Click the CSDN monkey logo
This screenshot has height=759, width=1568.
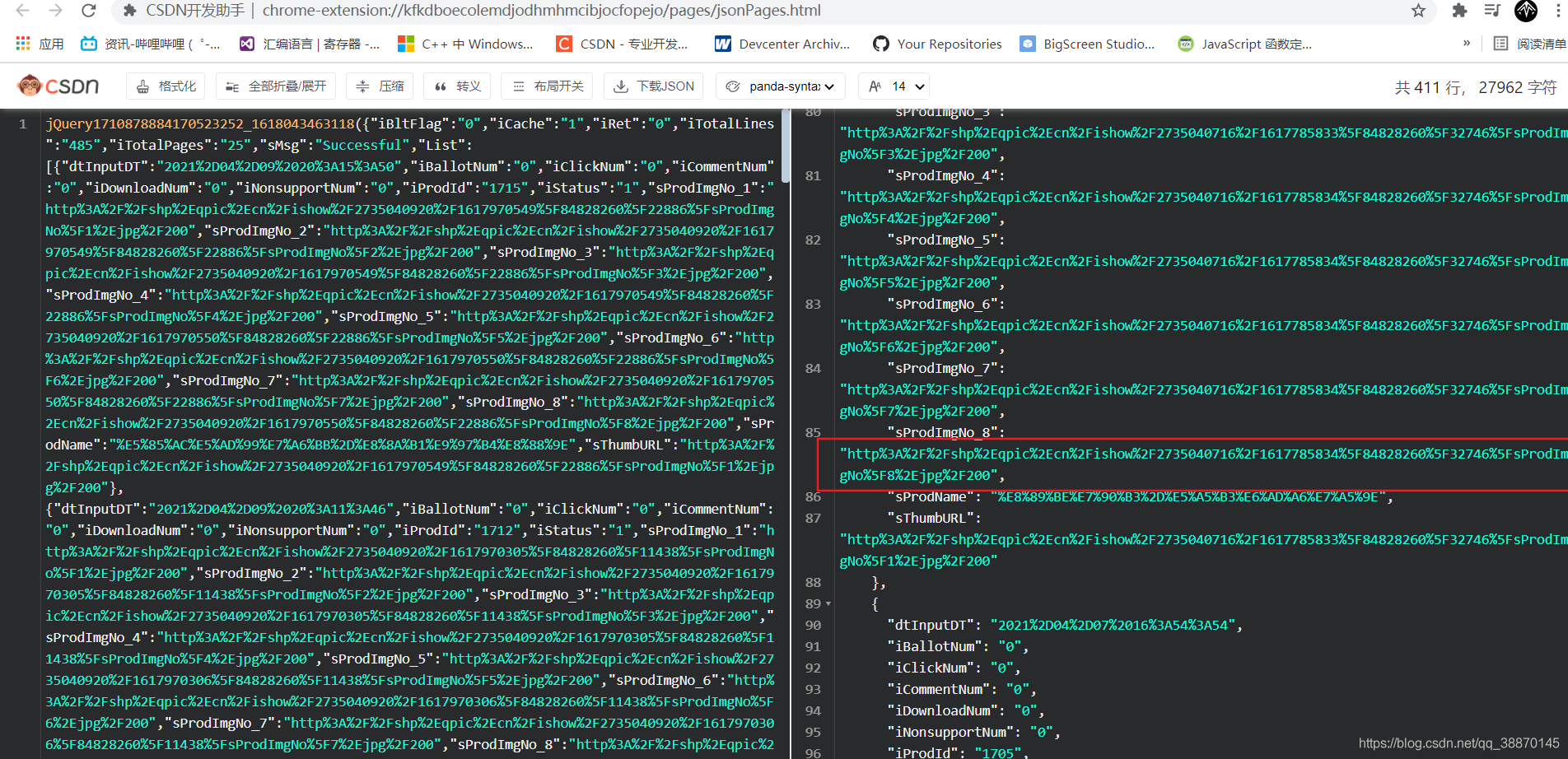[x=58, y=86]
